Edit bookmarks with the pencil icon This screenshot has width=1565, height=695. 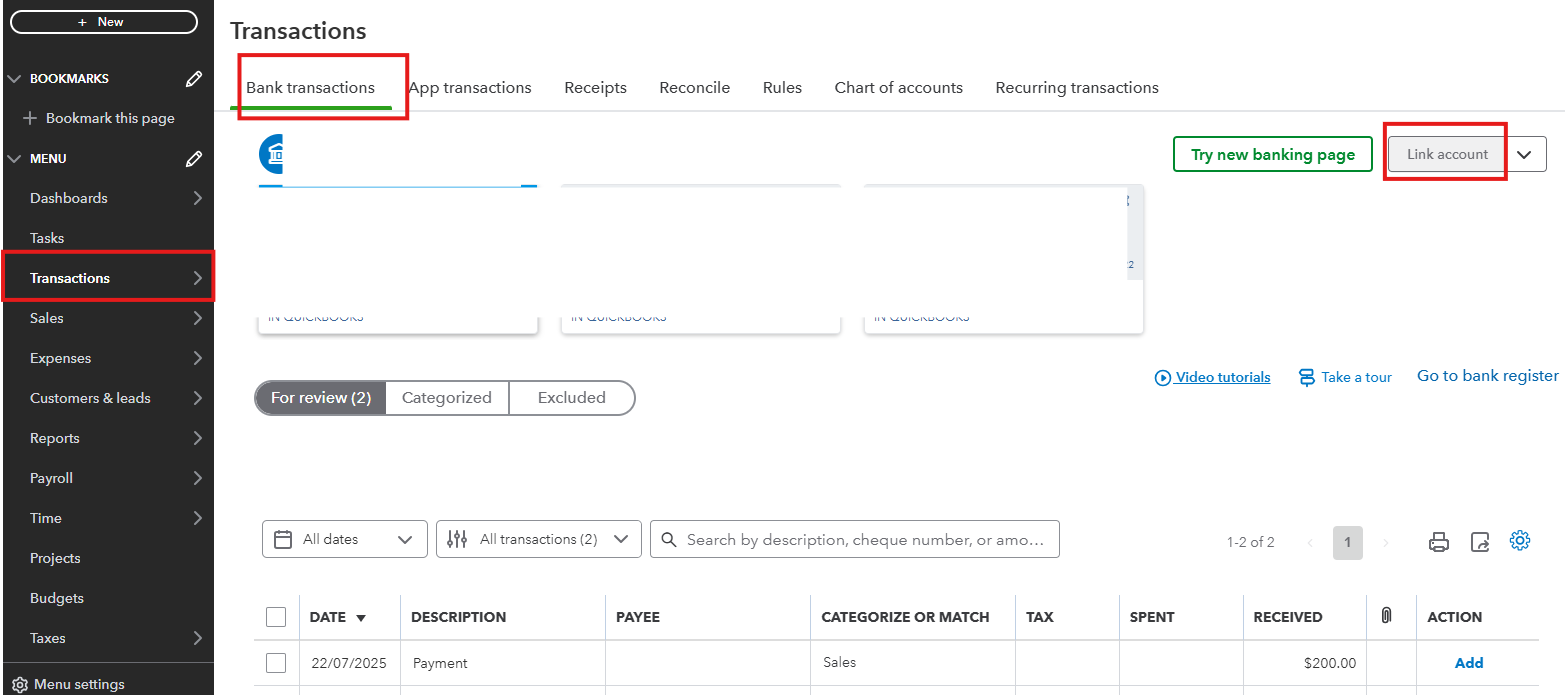(194, 79)
